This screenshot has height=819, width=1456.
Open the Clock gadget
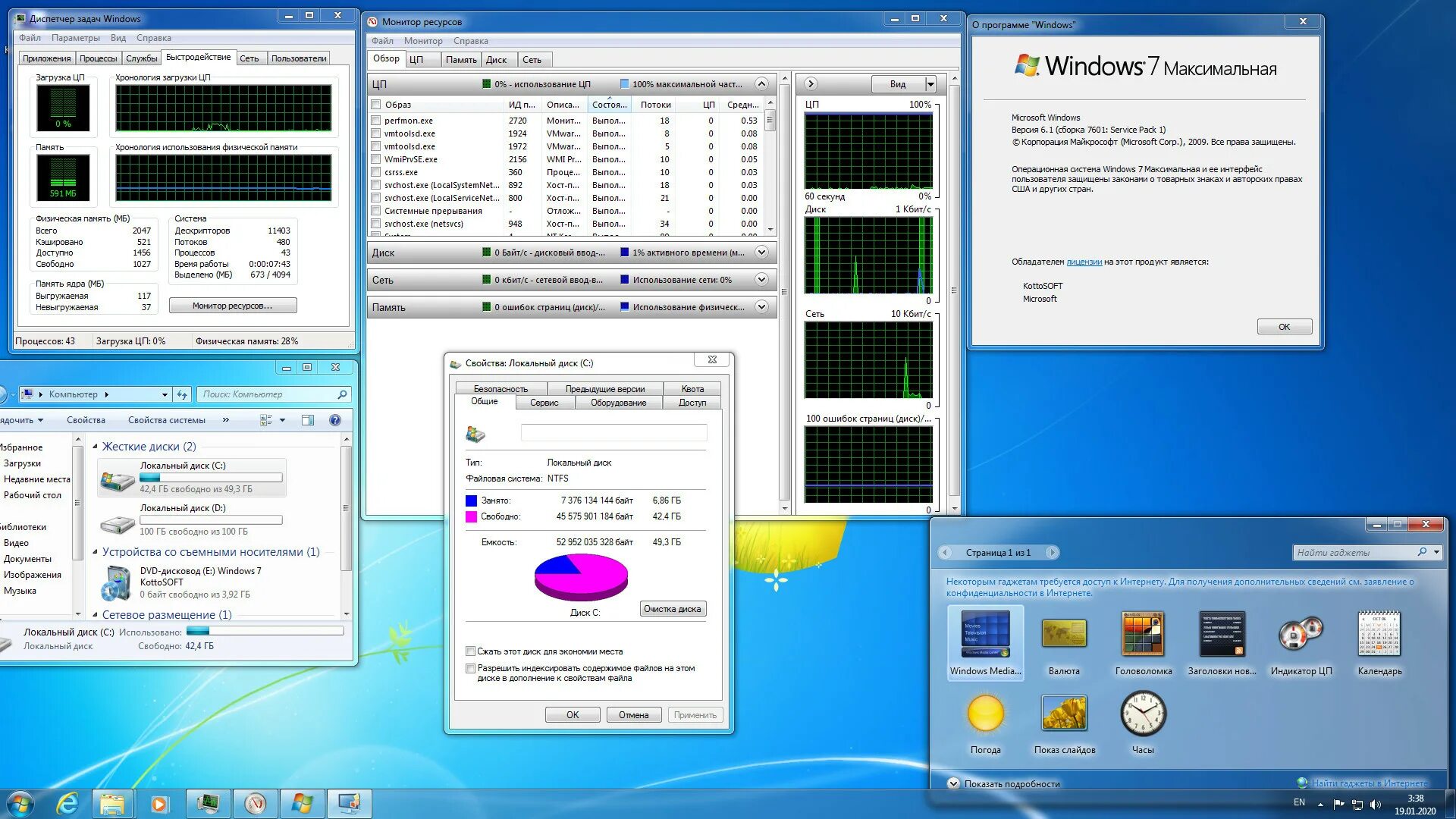click(x=1143, y=714)
